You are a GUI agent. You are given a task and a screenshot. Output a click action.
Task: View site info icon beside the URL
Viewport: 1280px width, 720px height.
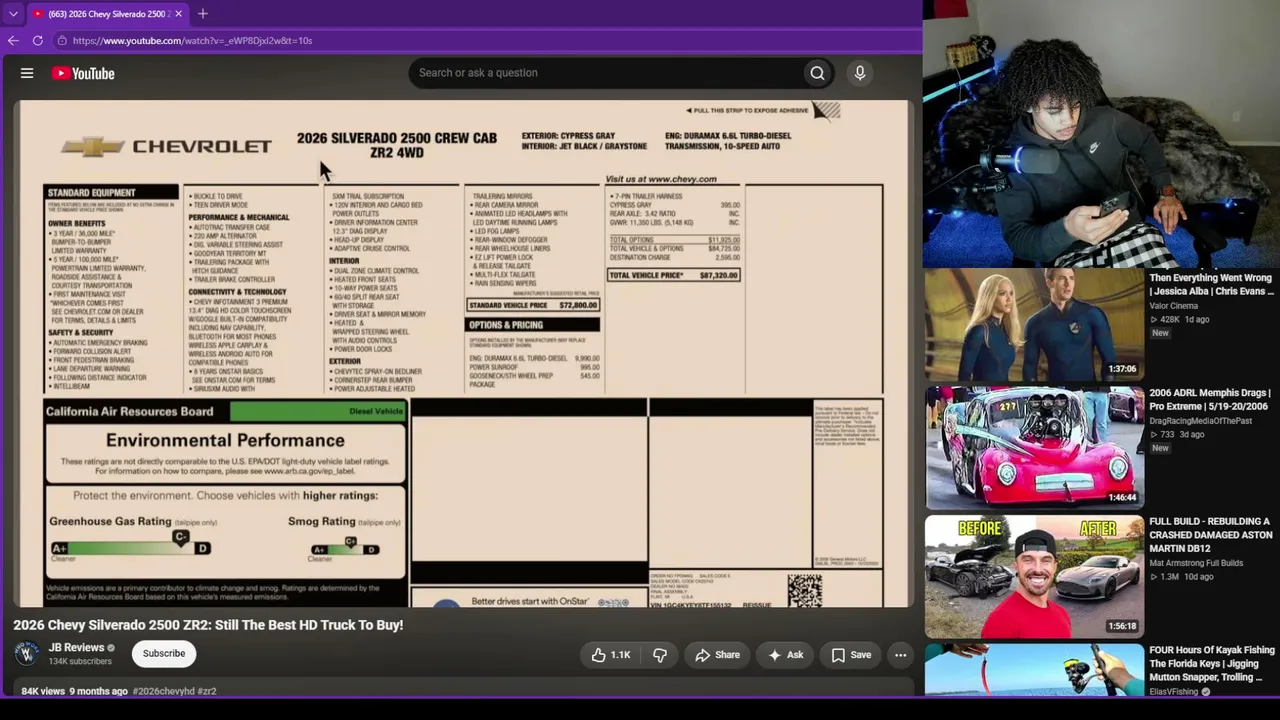click(x=62, y=41)
